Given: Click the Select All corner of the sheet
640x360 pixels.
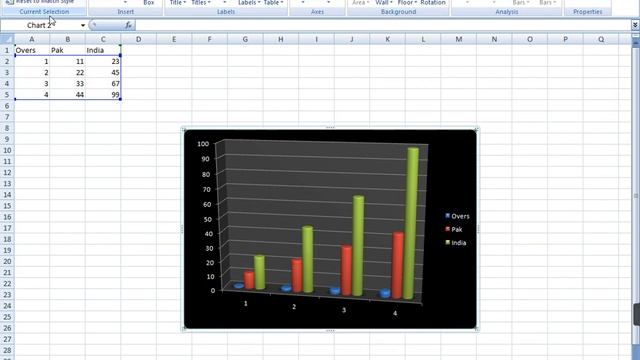Looking at the screenshot, I should [7, 39].
